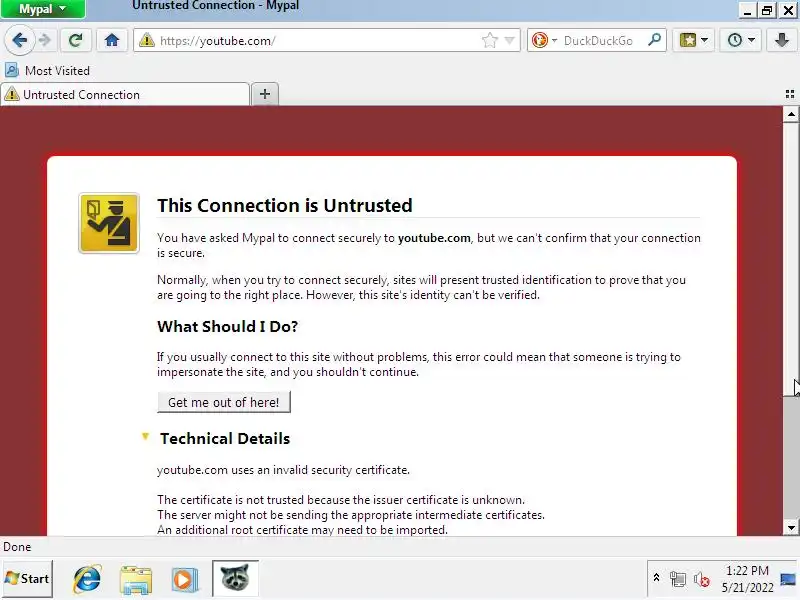The width and height of the screenshot is (800, 600).
Task: Reload the current page
Action: click(x=76, y=40)
